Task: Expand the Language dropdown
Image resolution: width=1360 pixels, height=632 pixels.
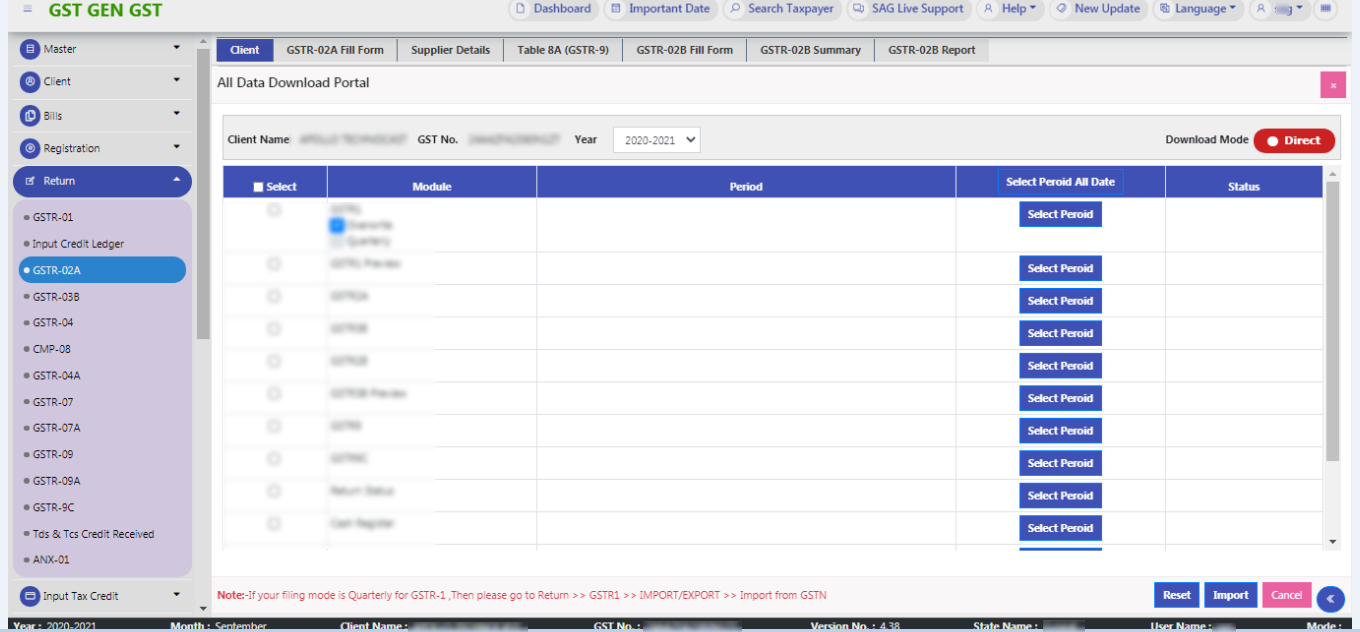Action: point(1197,9)
